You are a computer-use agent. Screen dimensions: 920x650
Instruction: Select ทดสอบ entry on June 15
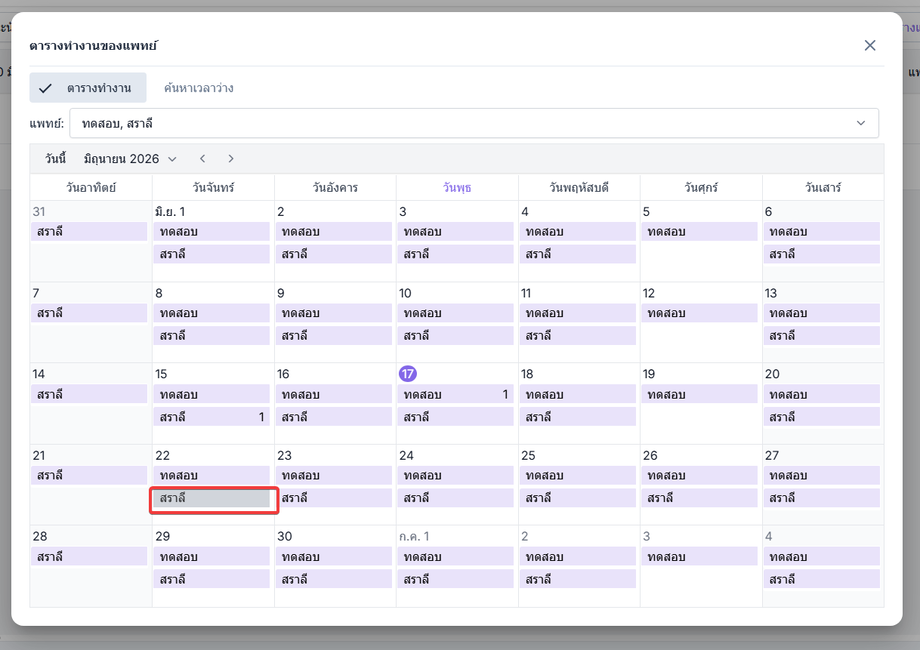tap(211, 394)
